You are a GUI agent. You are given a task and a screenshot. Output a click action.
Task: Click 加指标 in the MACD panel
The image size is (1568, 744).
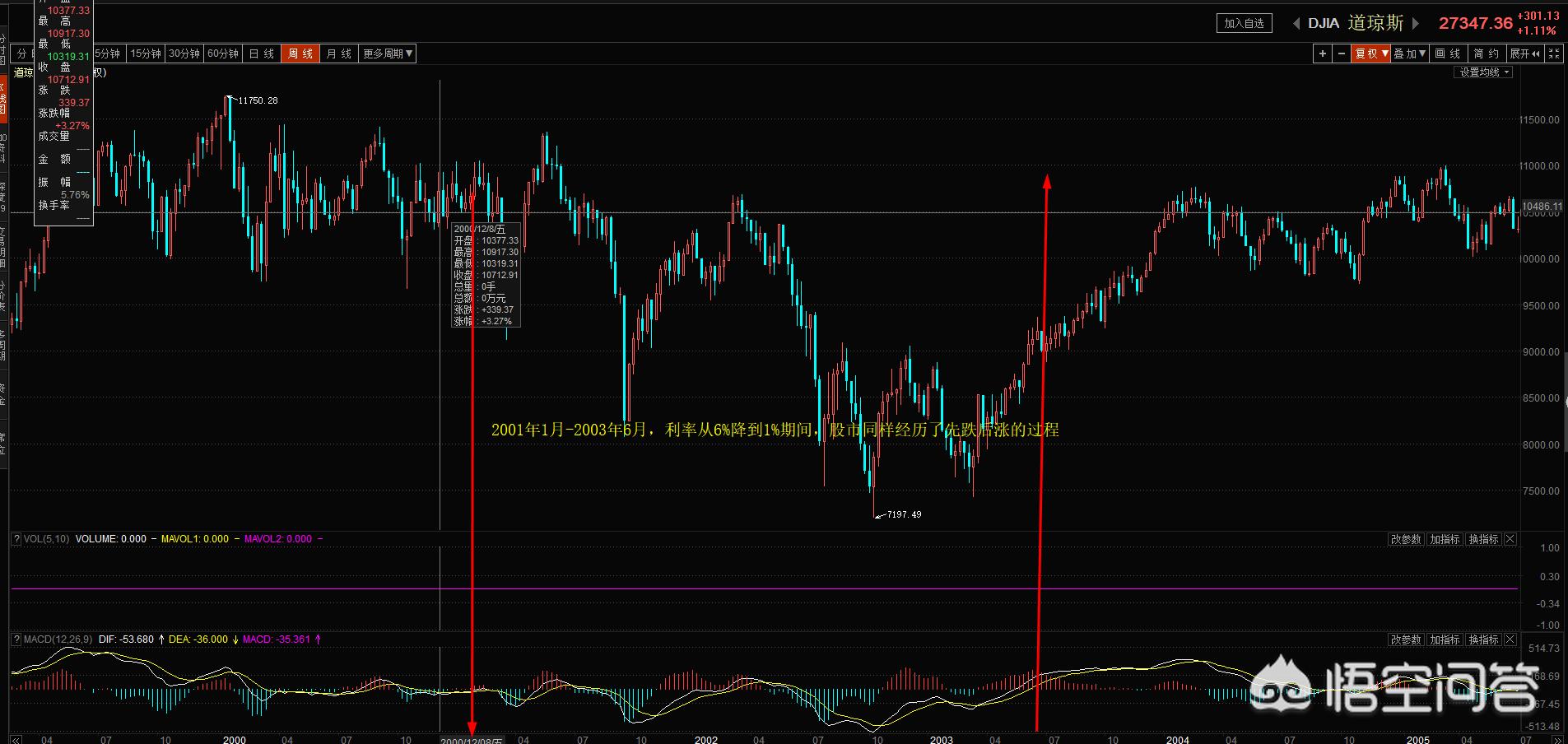tap(1445, 639)
